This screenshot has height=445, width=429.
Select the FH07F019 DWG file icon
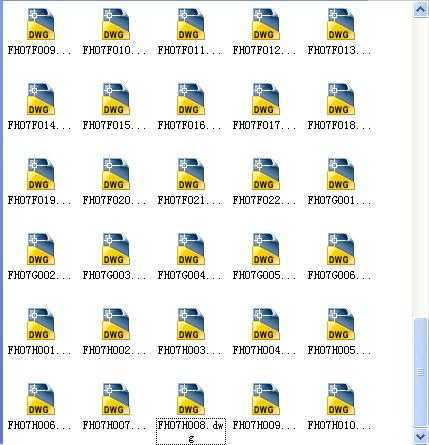coord(41,174)
